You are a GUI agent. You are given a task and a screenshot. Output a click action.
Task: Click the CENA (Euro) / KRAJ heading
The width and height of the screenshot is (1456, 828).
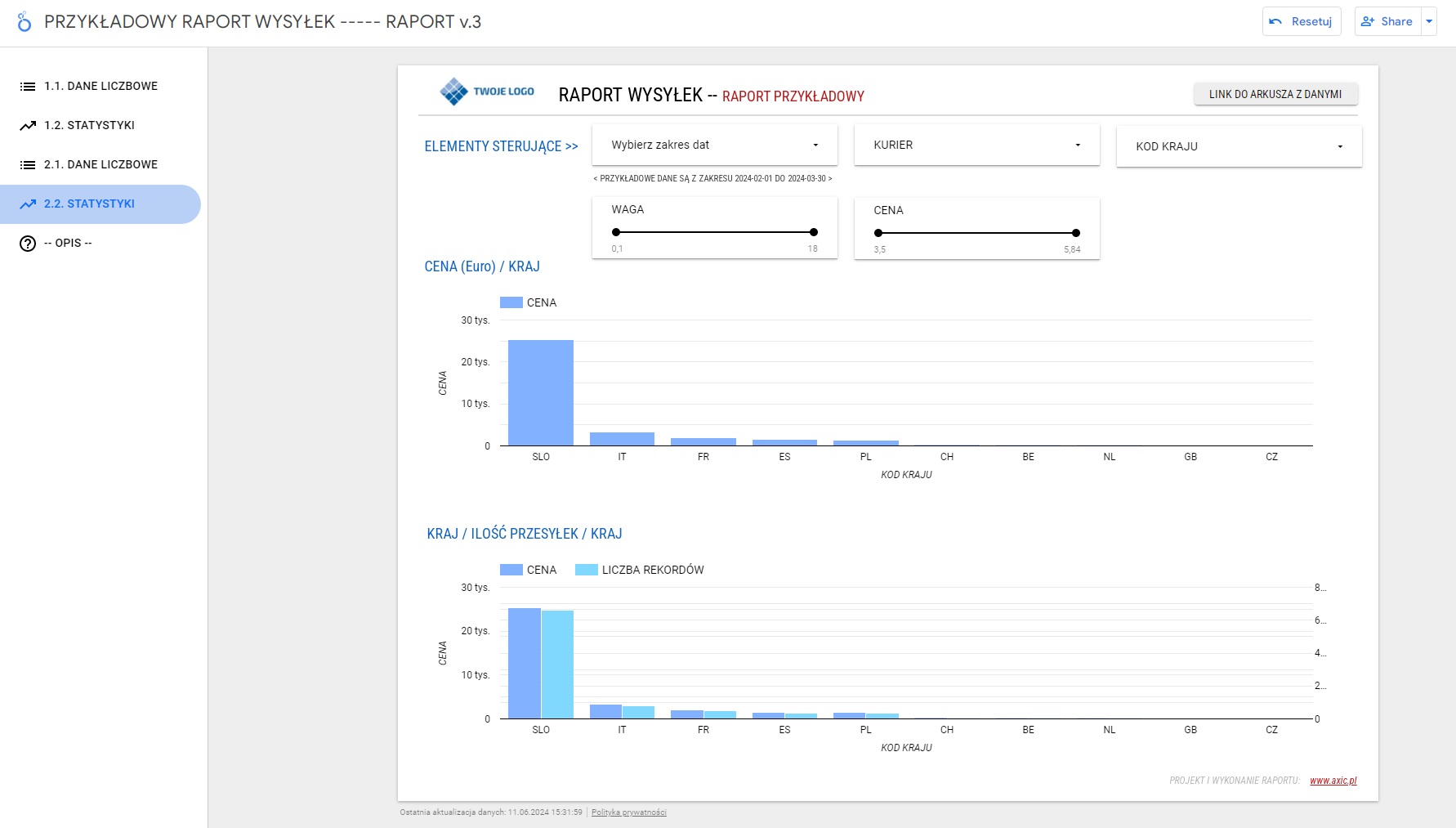pos(482,266)
